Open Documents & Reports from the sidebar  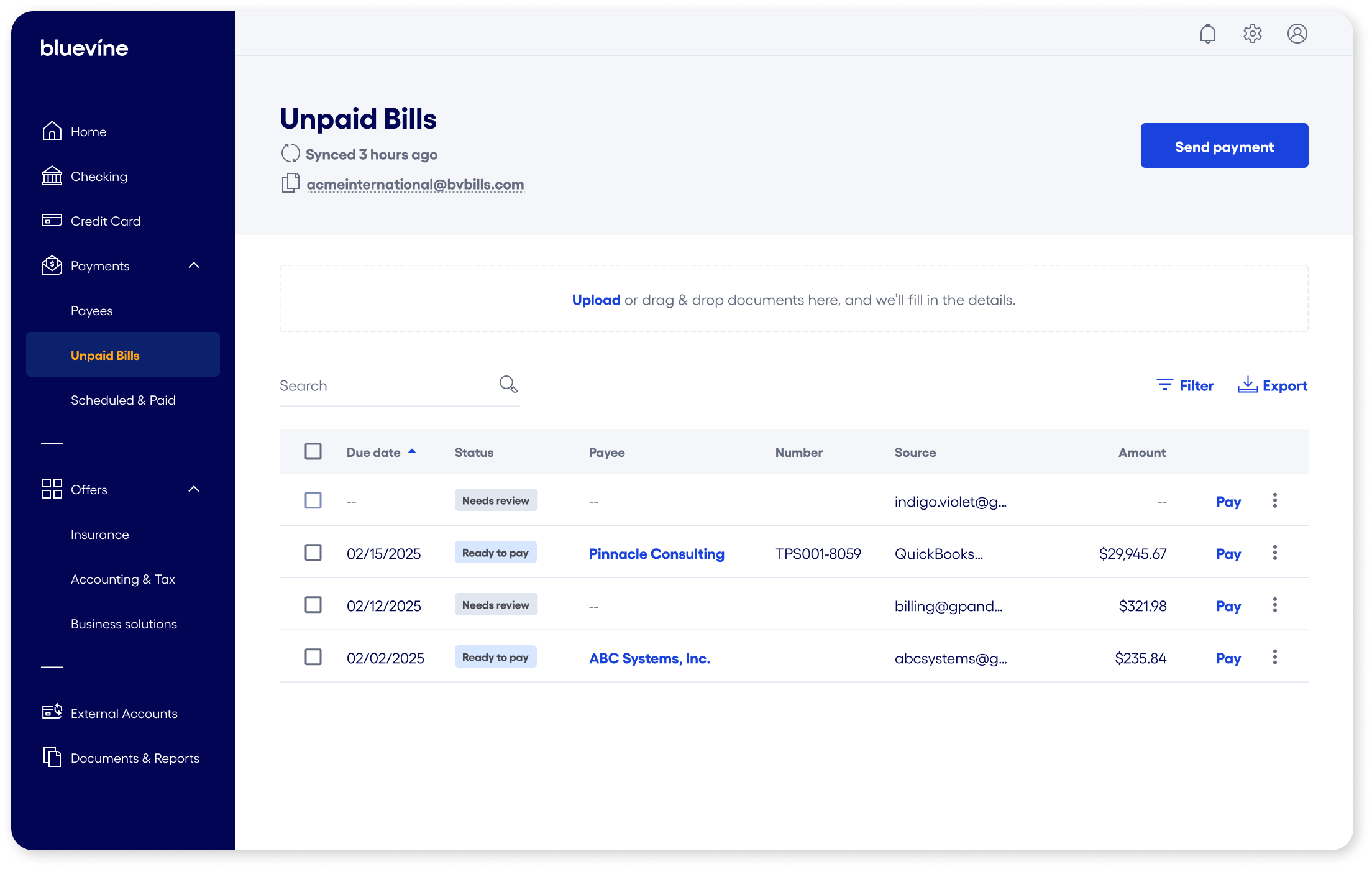pyautogui.click(x=135, y=758)
